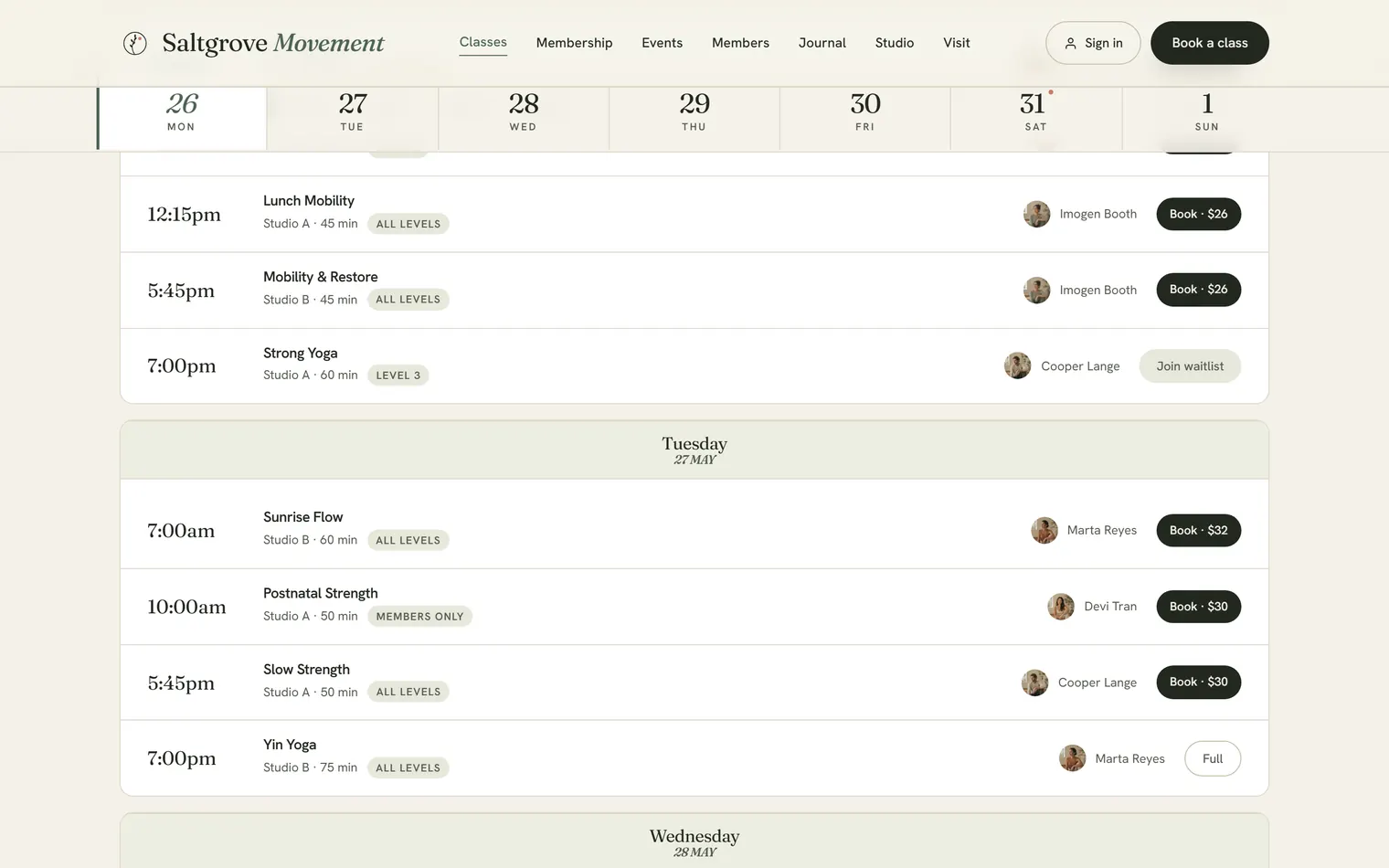This screenshot has width=1389, height=868.
Task: Click "Studio B · 75 min" text
Action: [x=311, y=767]
